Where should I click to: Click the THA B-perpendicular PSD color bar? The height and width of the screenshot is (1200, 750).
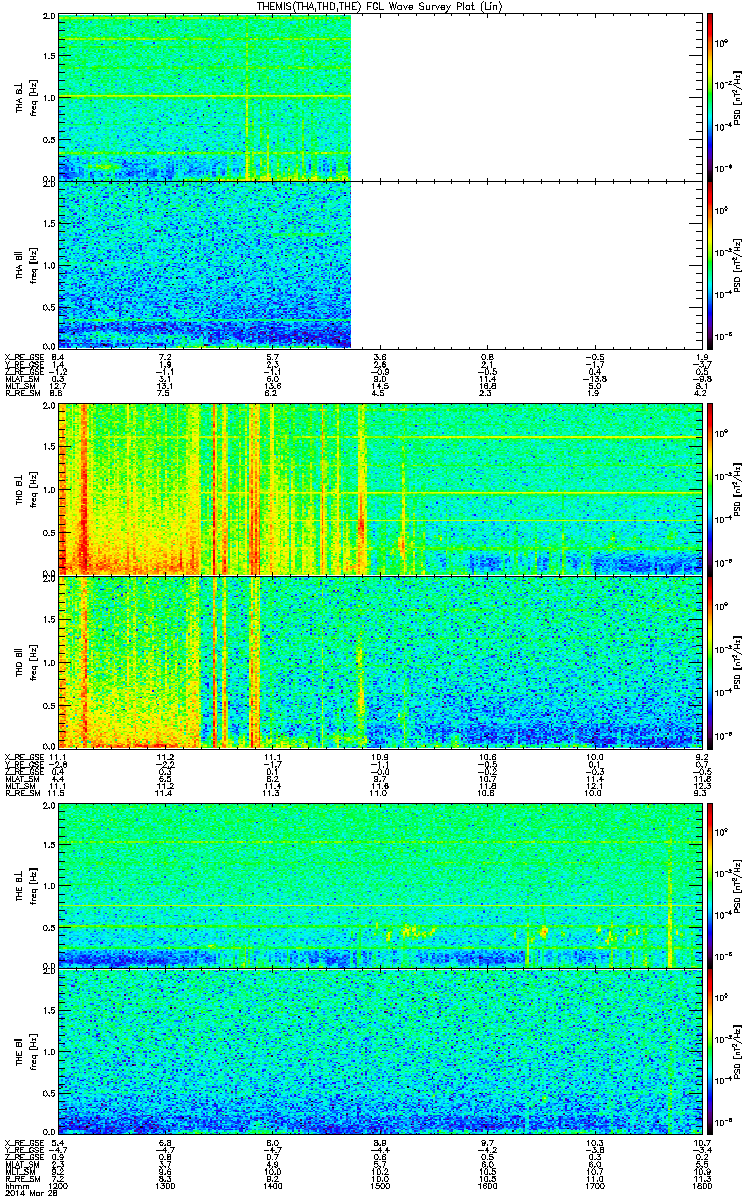[x=709, y=97]
